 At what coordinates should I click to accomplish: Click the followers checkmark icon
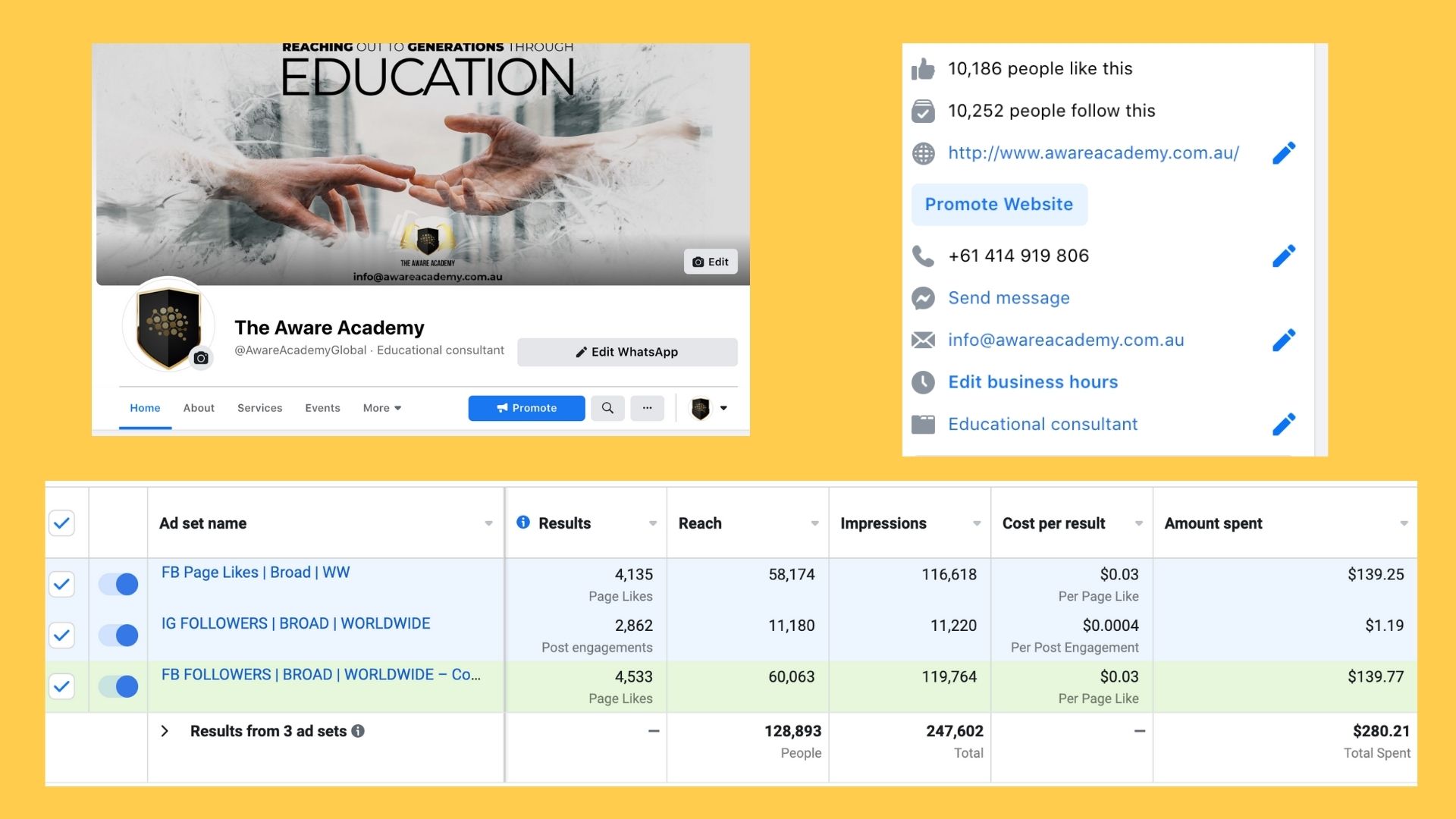click(x=923, y=111)
